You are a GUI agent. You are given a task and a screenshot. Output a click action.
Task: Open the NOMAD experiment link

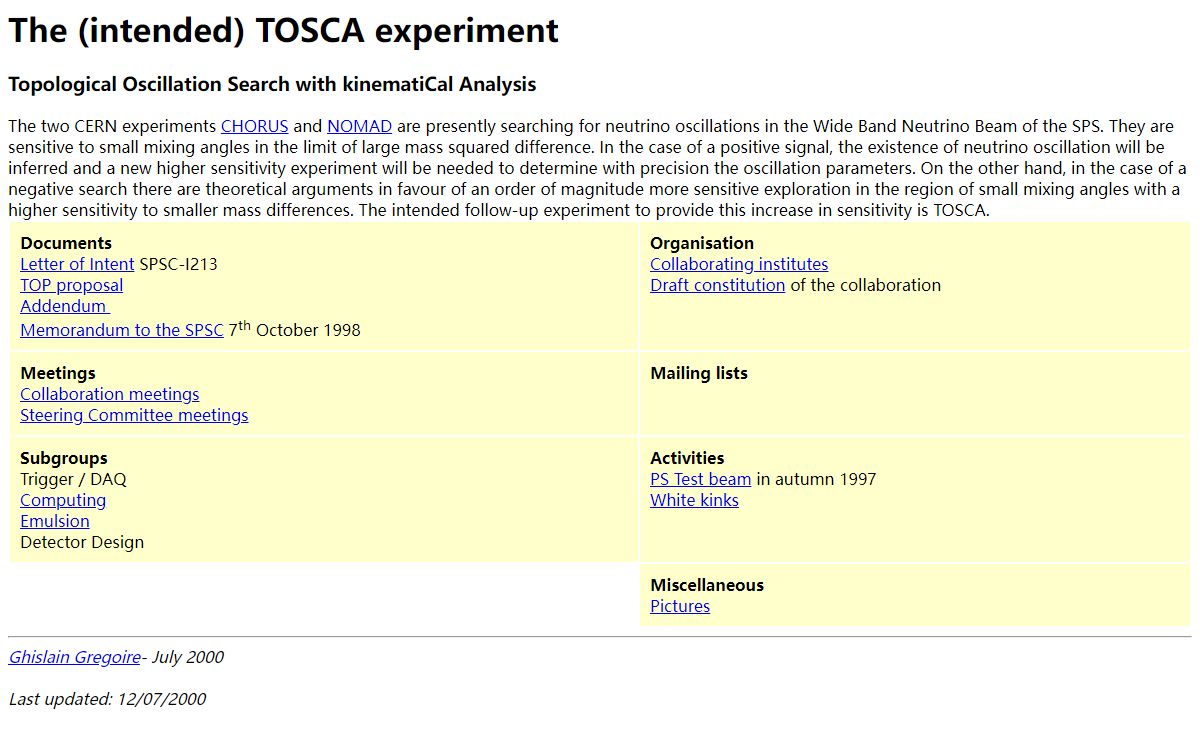point(359,126)
